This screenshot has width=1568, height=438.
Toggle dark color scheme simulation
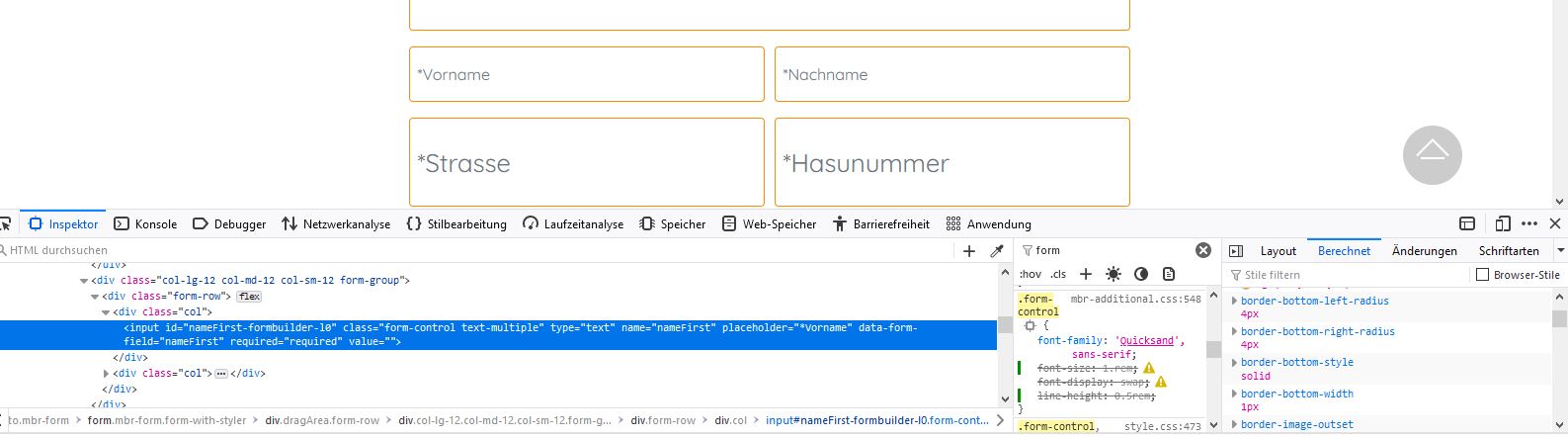coord(1141,274)
